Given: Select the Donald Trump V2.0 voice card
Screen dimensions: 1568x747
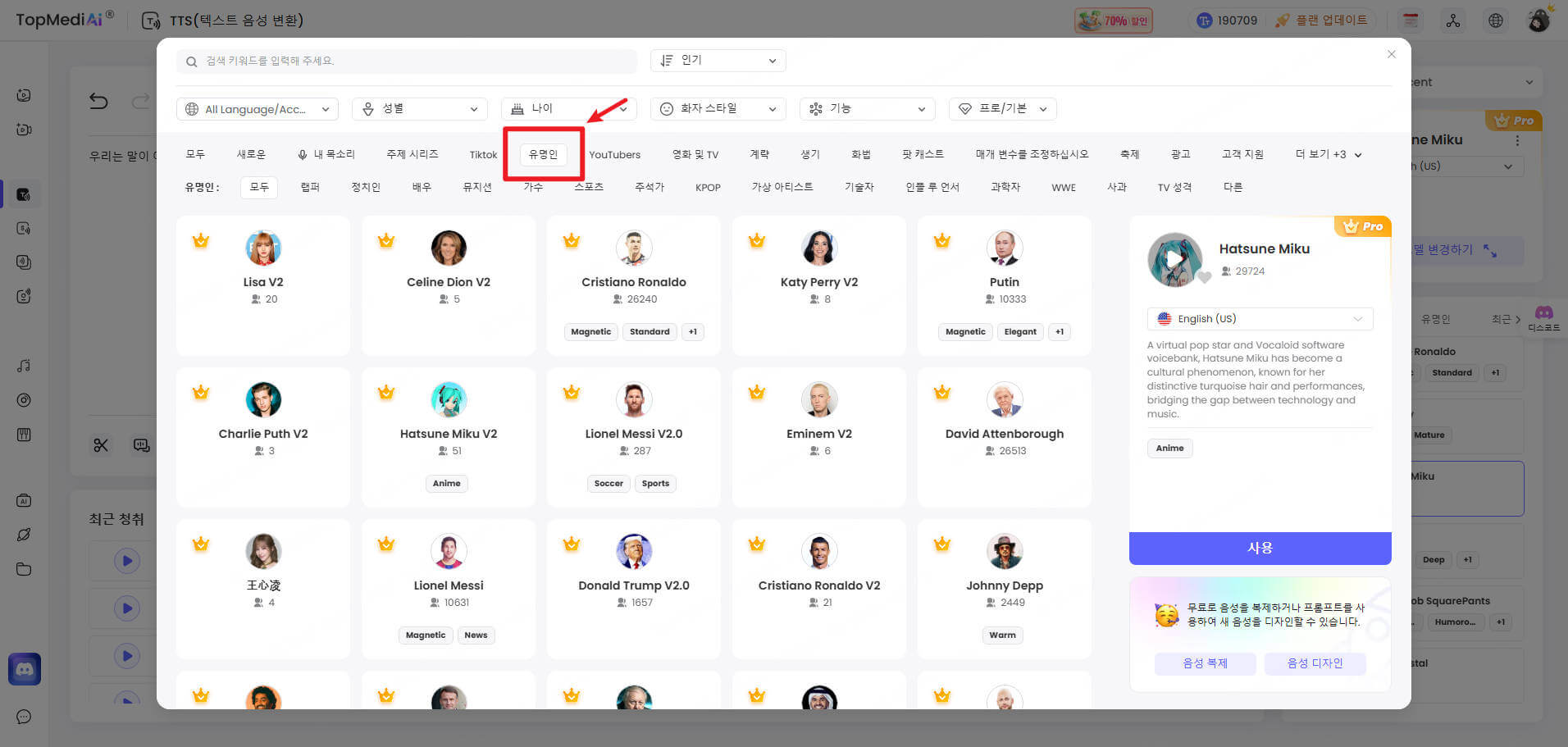Looking at the screenshot, I should pos(634,589).
